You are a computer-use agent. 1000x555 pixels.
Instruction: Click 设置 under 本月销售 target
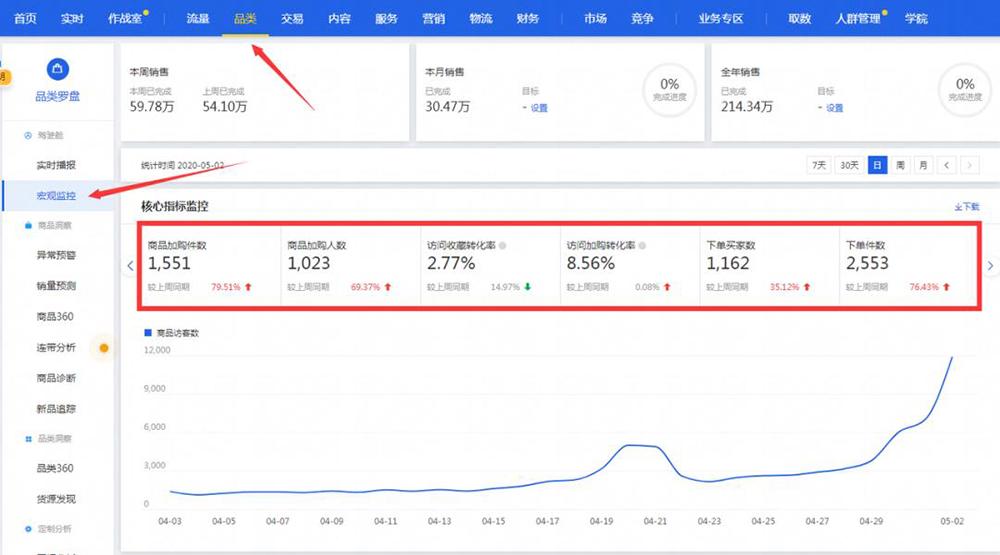coord(538,108)
